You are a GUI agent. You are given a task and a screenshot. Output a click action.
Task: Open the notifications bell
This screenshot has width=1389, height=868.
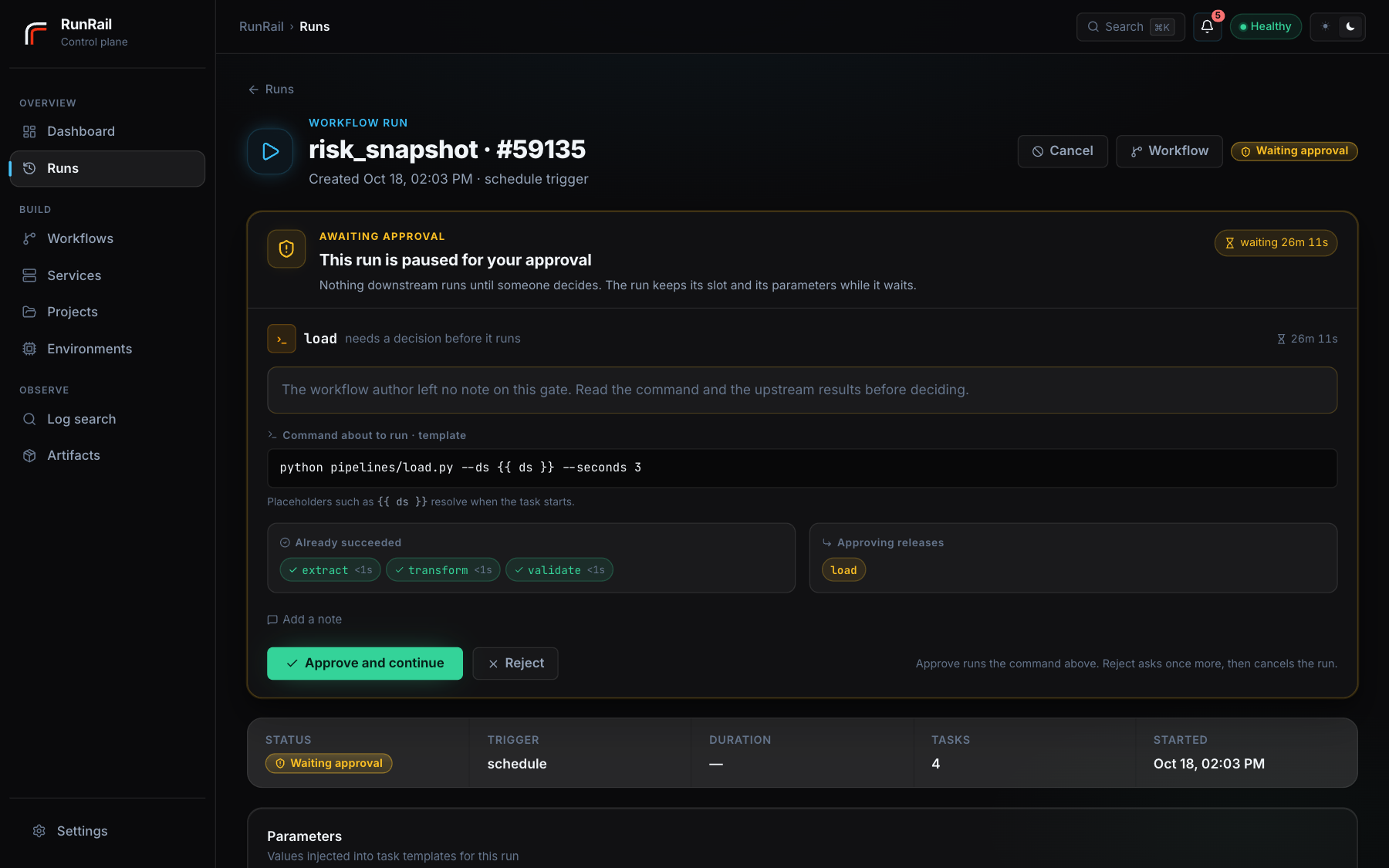pyautogui.click(x=1207, y=27)
